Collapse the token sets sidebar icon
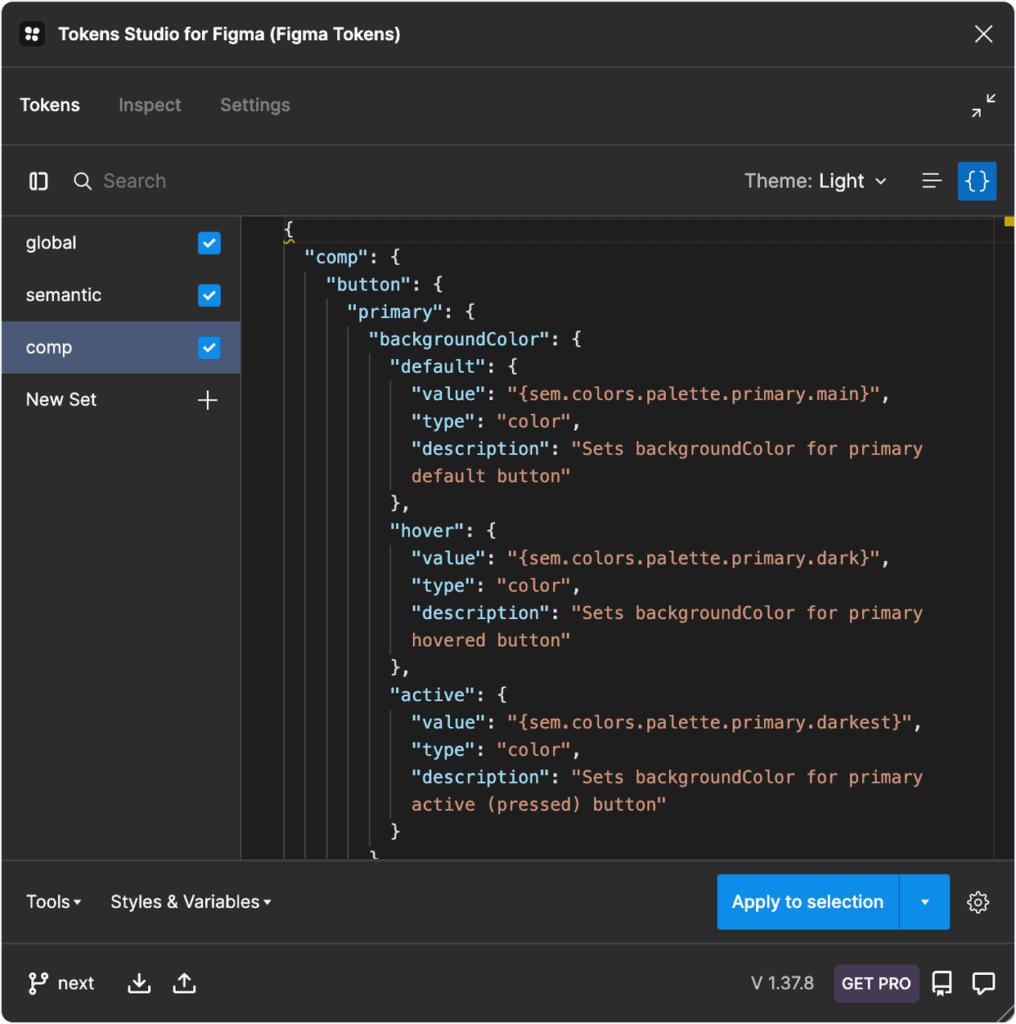 [x=39, y=181]
